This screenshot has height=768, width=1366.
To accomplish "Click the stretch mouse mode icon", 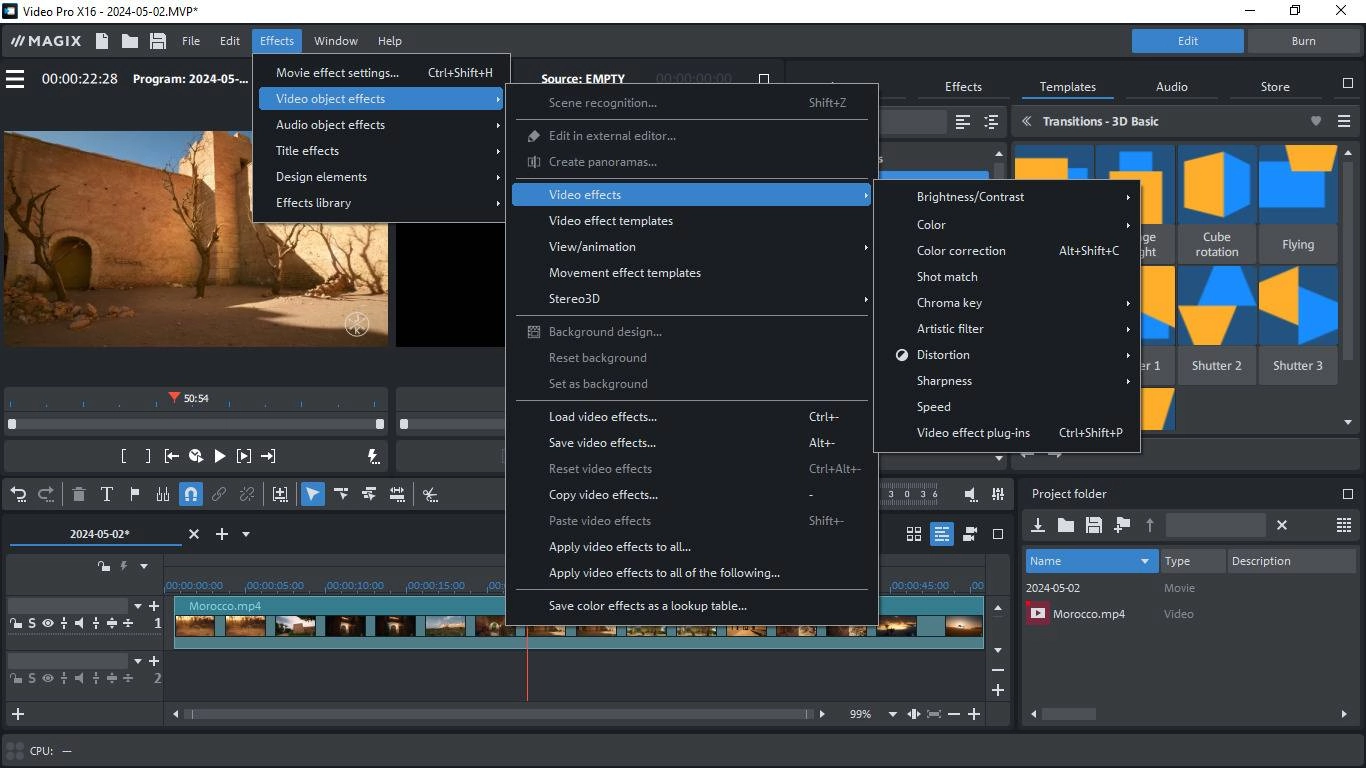I will 397,494.
